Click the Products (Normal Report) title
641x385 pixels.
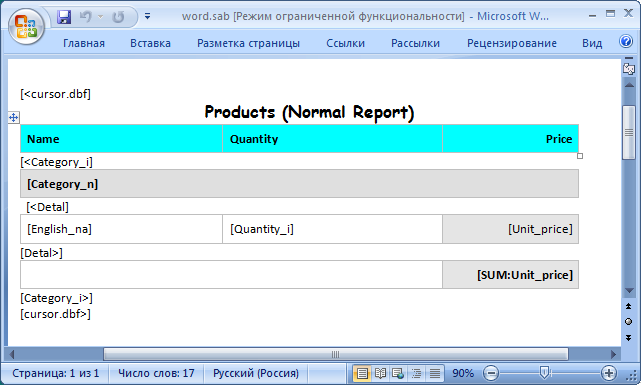click(309, 112)
